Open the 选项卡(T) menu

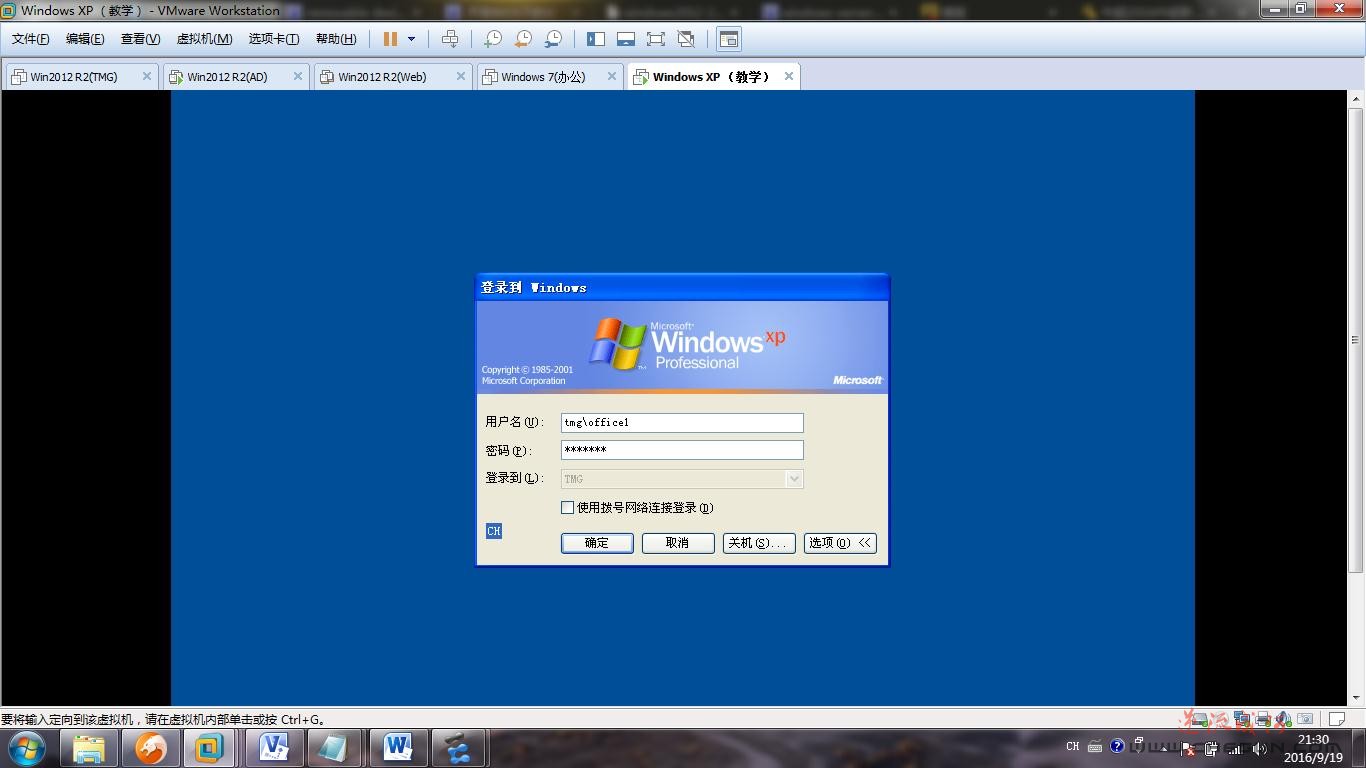point(274,39)
